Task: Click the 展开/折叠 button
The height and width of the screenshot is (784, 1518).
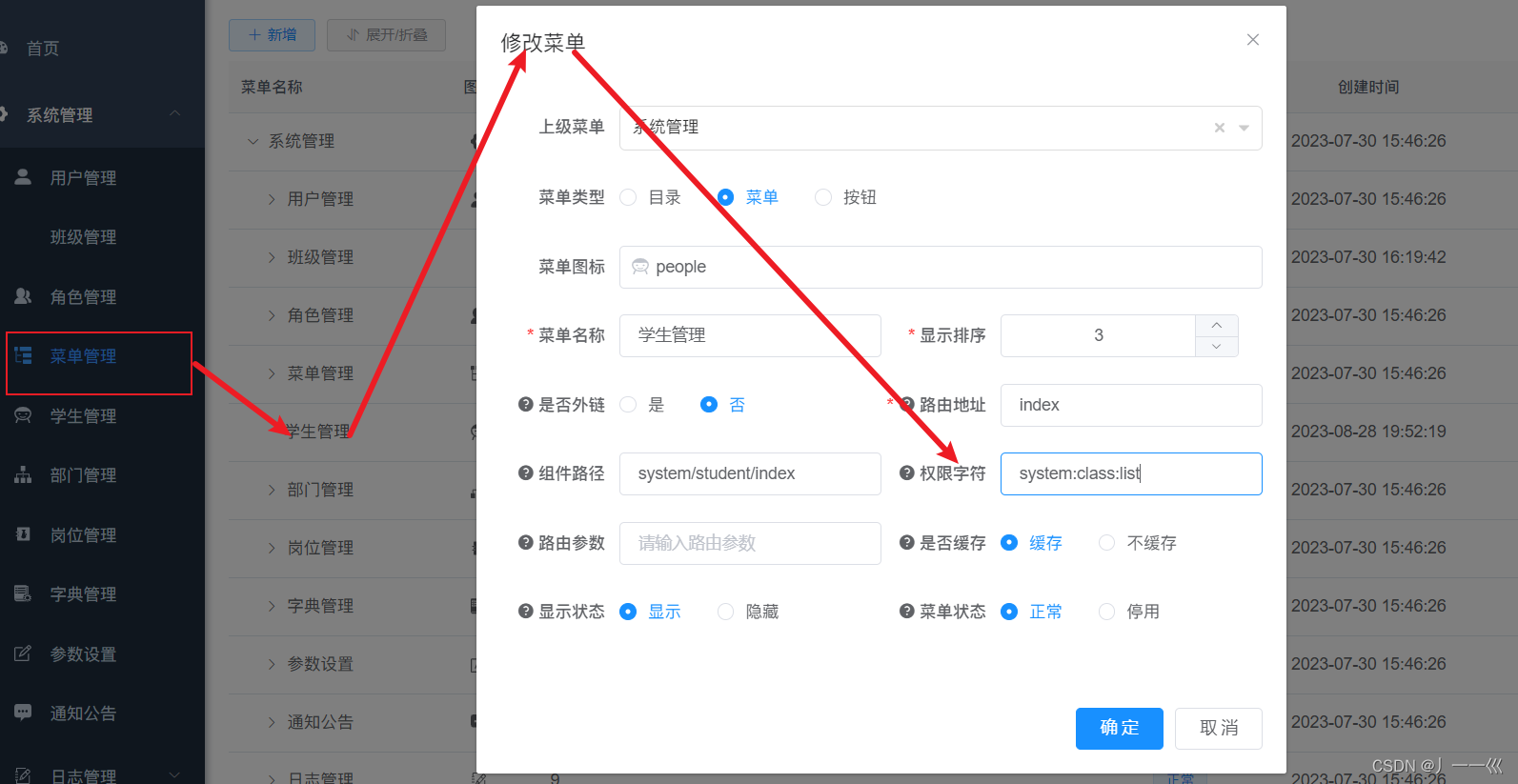Action: coord(386,35)
